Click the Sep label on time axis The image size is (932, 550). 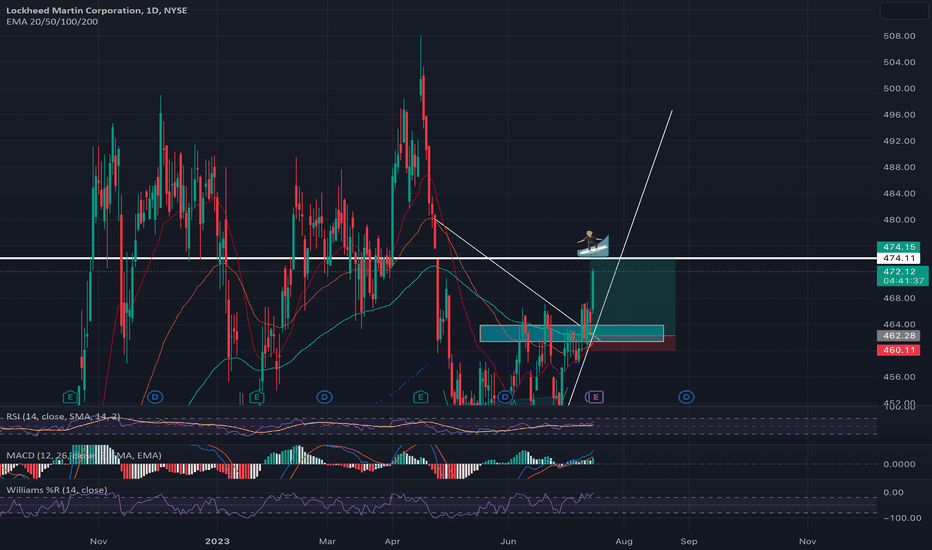[x=688, y=541]
